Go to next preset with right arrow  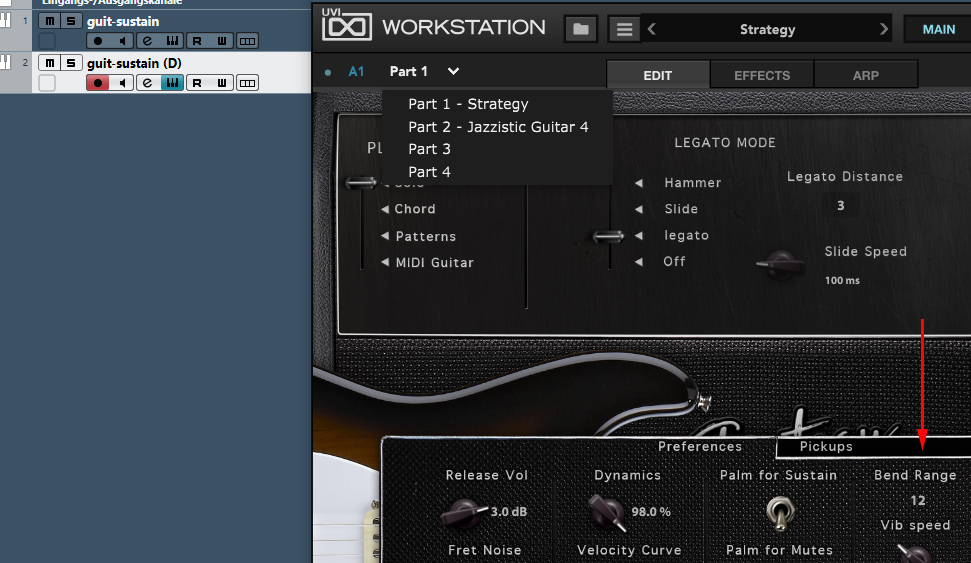[x=884, y=29]
